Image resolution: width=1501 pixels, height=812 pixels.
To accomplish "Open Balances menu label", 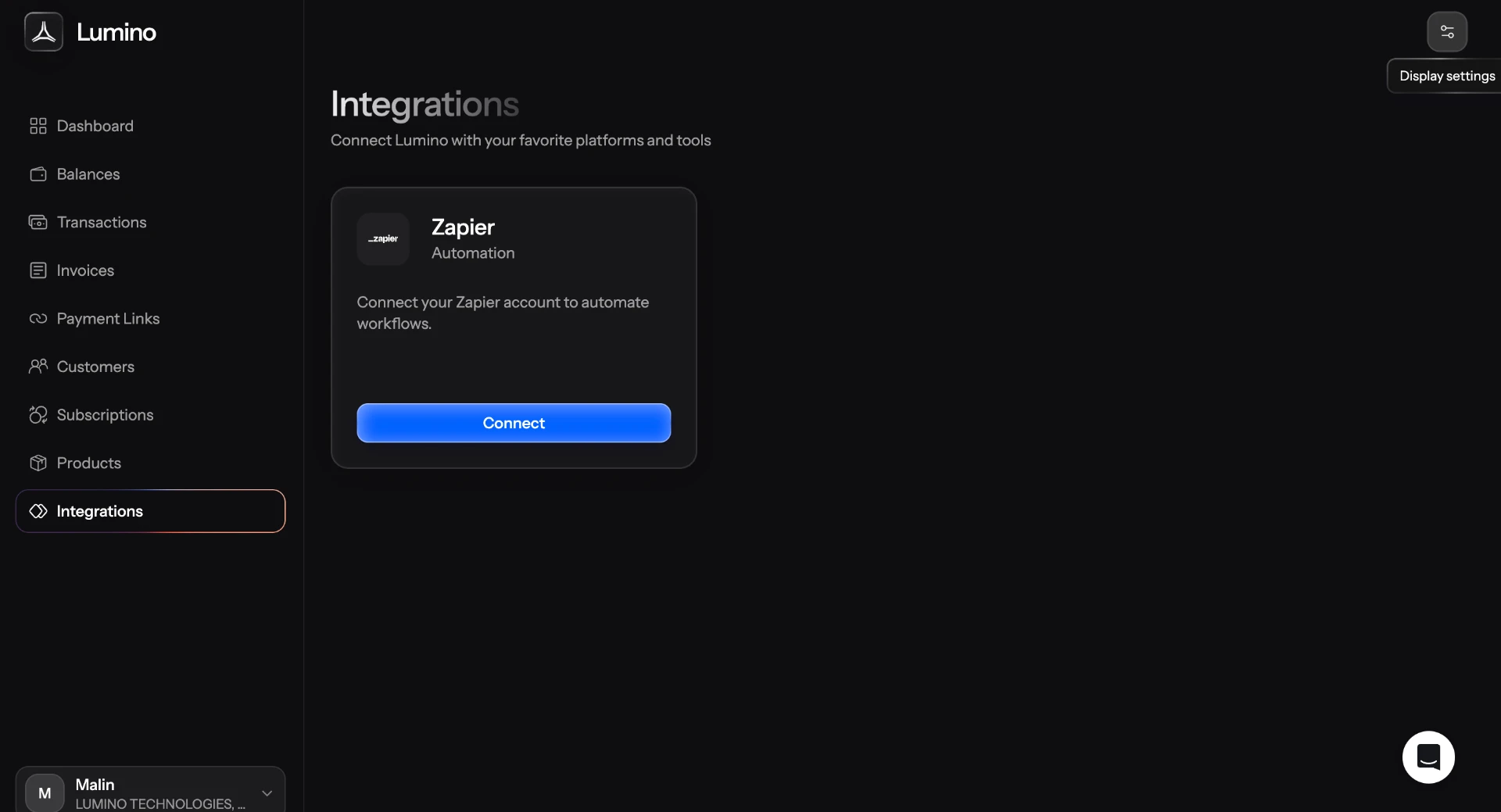I will (88, 174).
